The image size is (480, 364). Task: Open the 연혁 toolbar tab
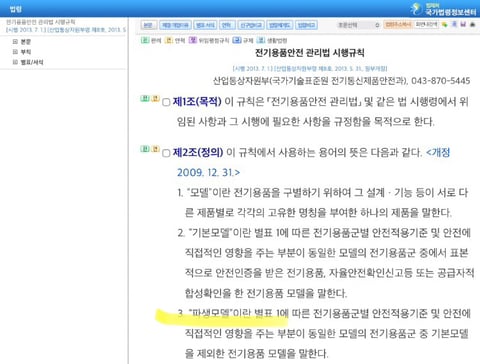click(228, 25)
